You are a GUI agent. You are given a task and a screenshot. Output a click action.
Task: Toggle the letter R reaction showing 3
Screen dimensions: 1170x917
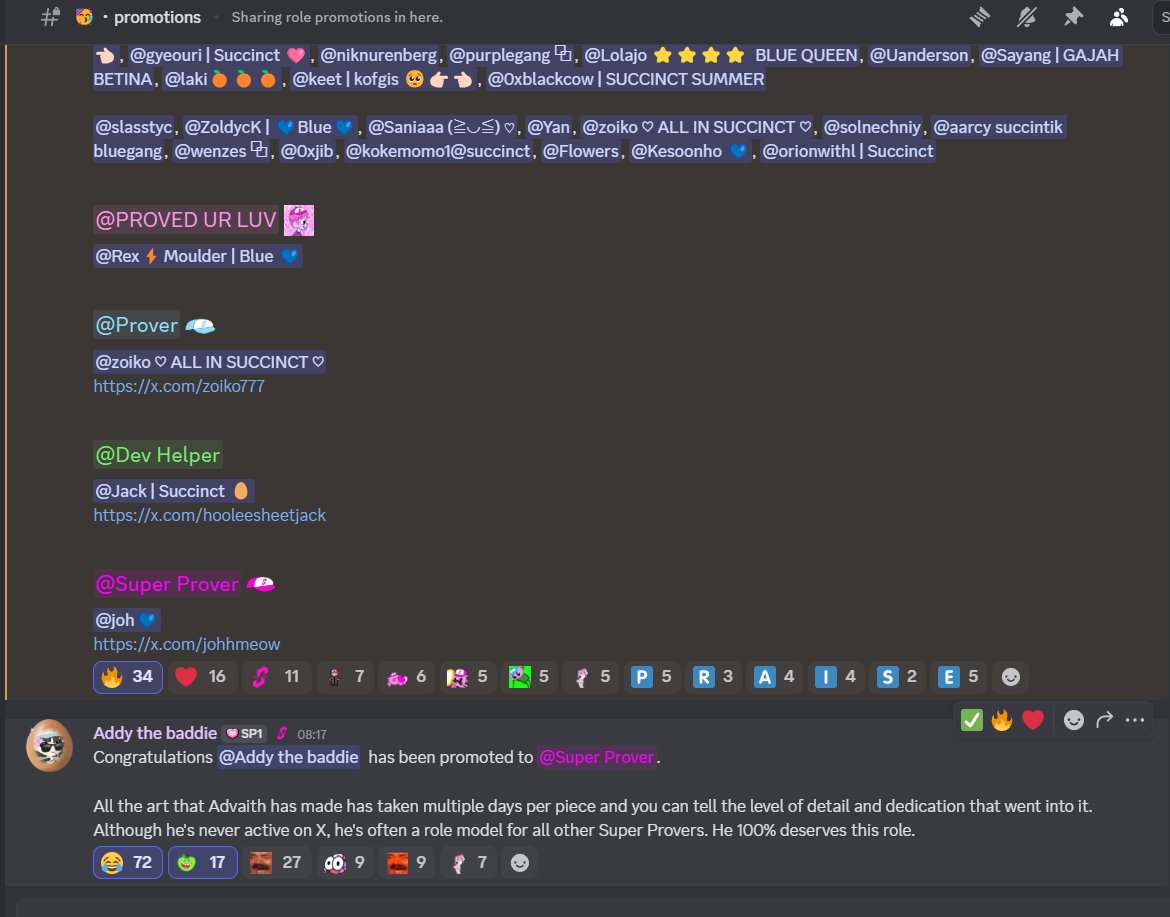713,677
